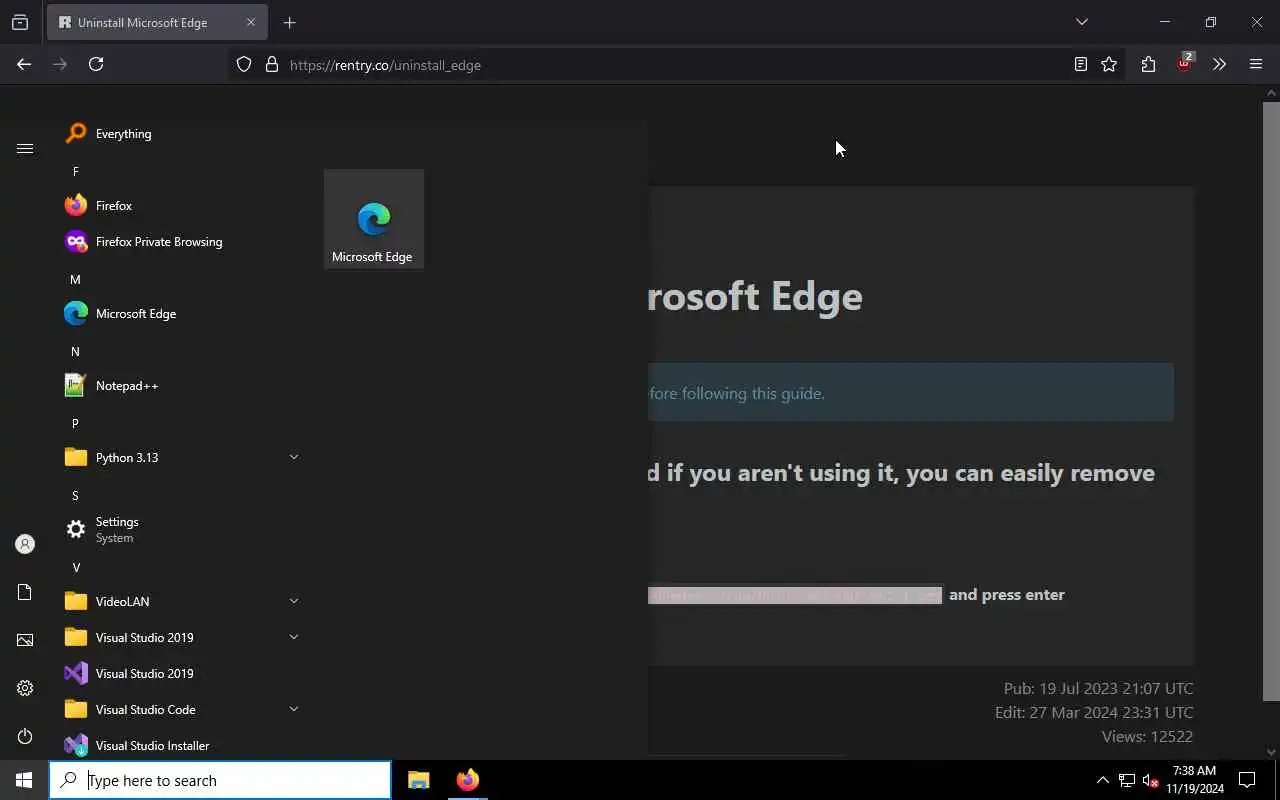Click the pinned Microsoft Edge tile
This screenshot has height=800, width=1280.
pos(373,219)
